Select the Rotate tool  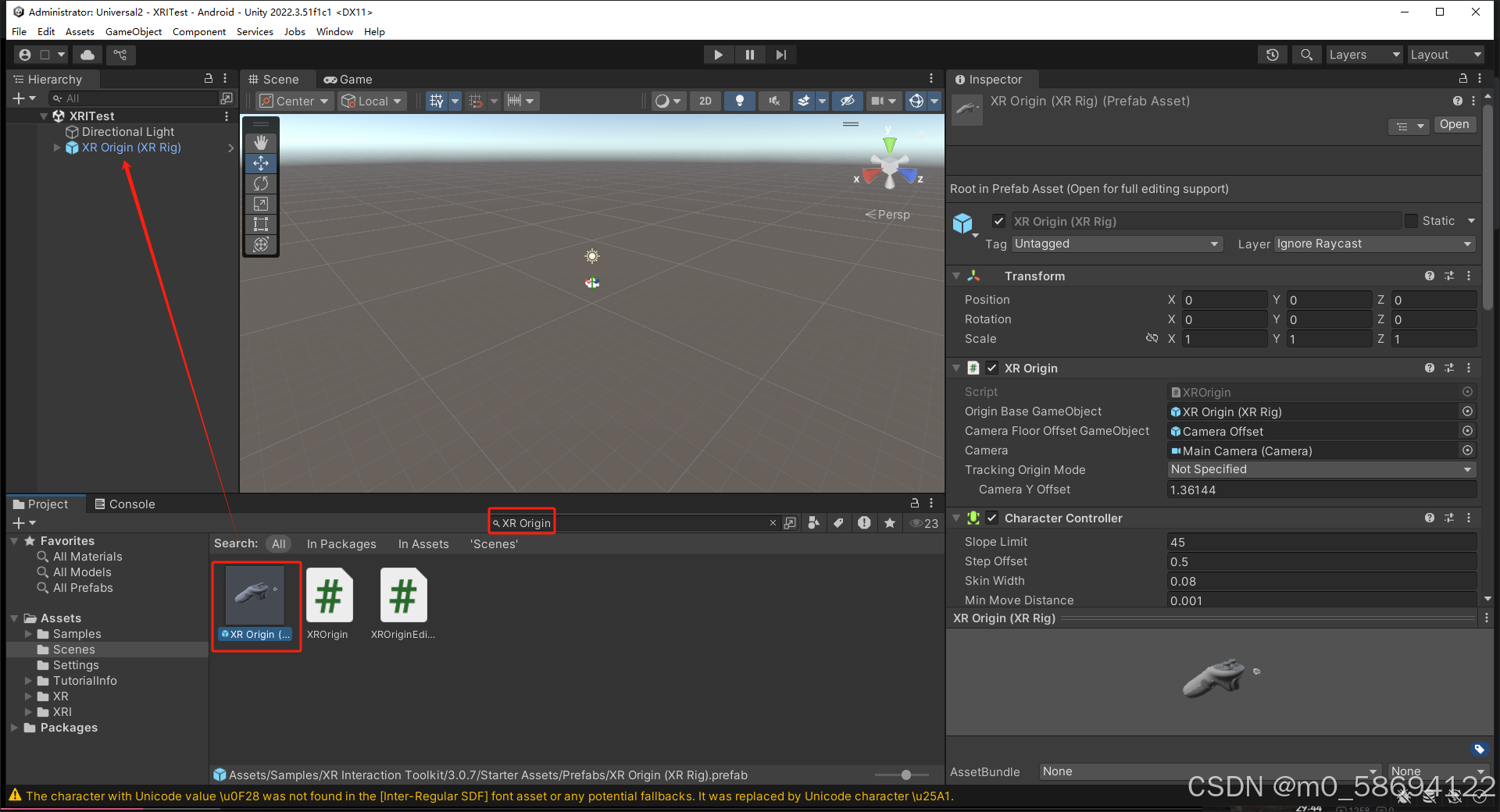(260, 183)
